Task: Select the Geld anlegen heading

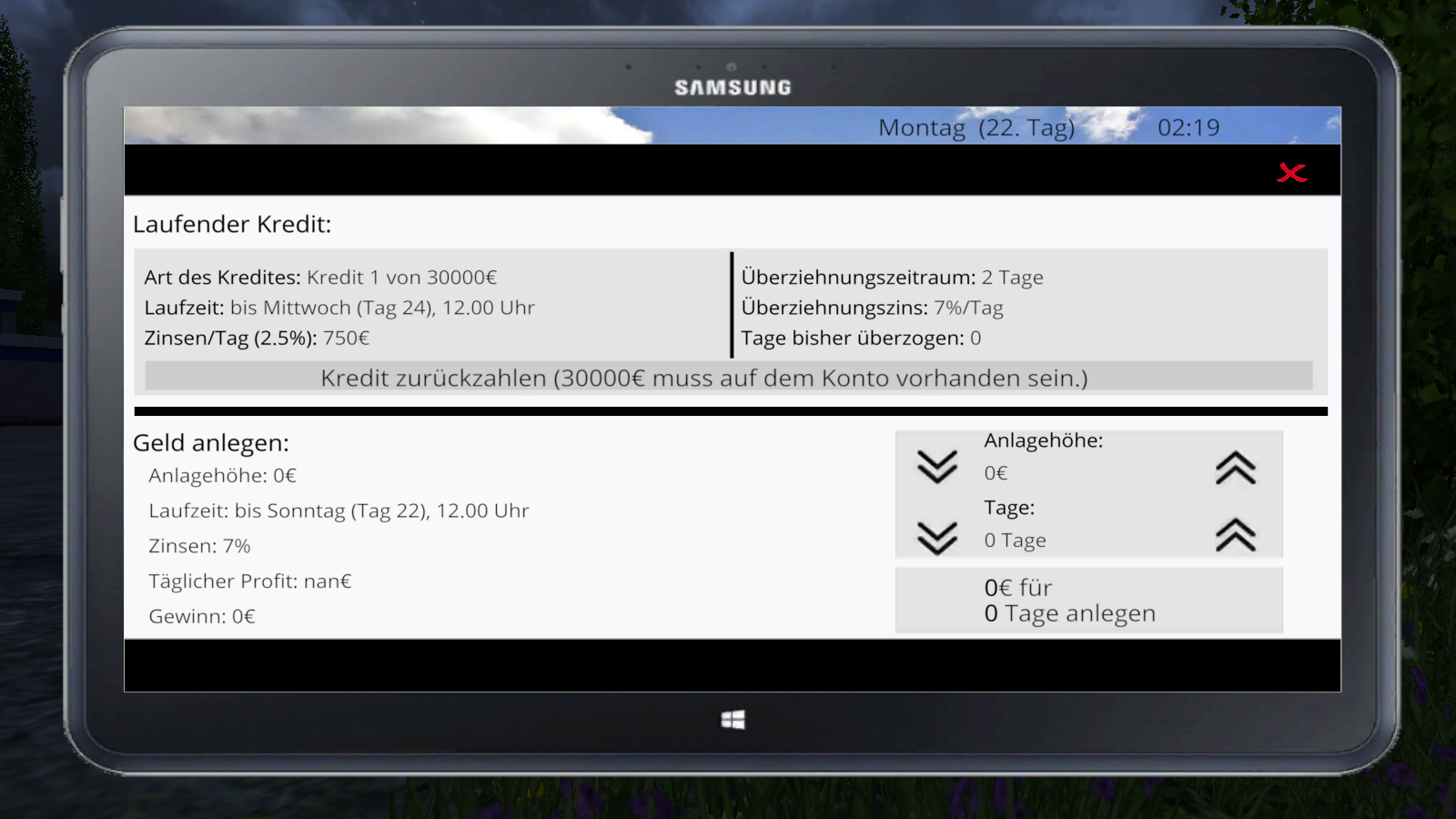Action: click(211, 443)
